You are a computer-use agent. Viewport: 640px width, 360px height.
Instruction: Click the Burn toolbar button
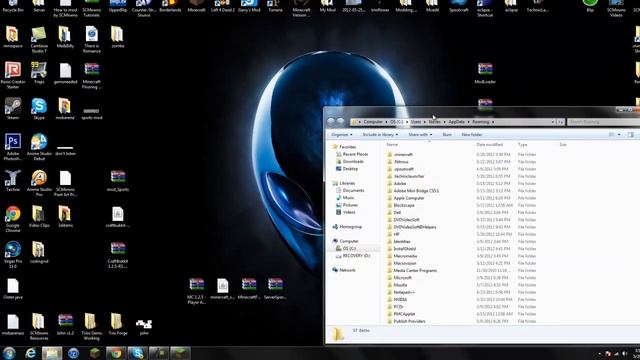click(447, 134)
